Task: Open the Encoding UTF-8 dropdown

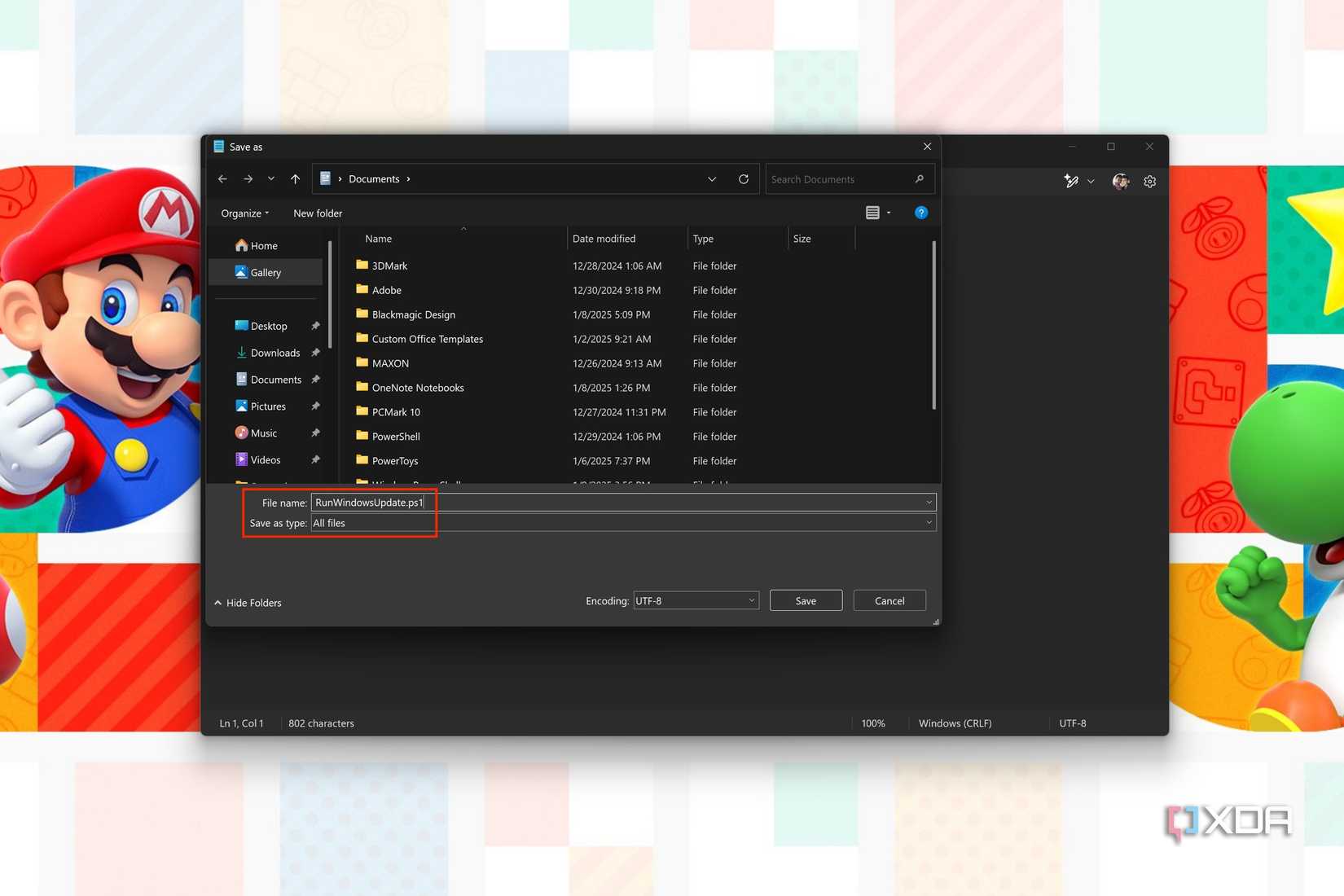Action: (696, 601)
